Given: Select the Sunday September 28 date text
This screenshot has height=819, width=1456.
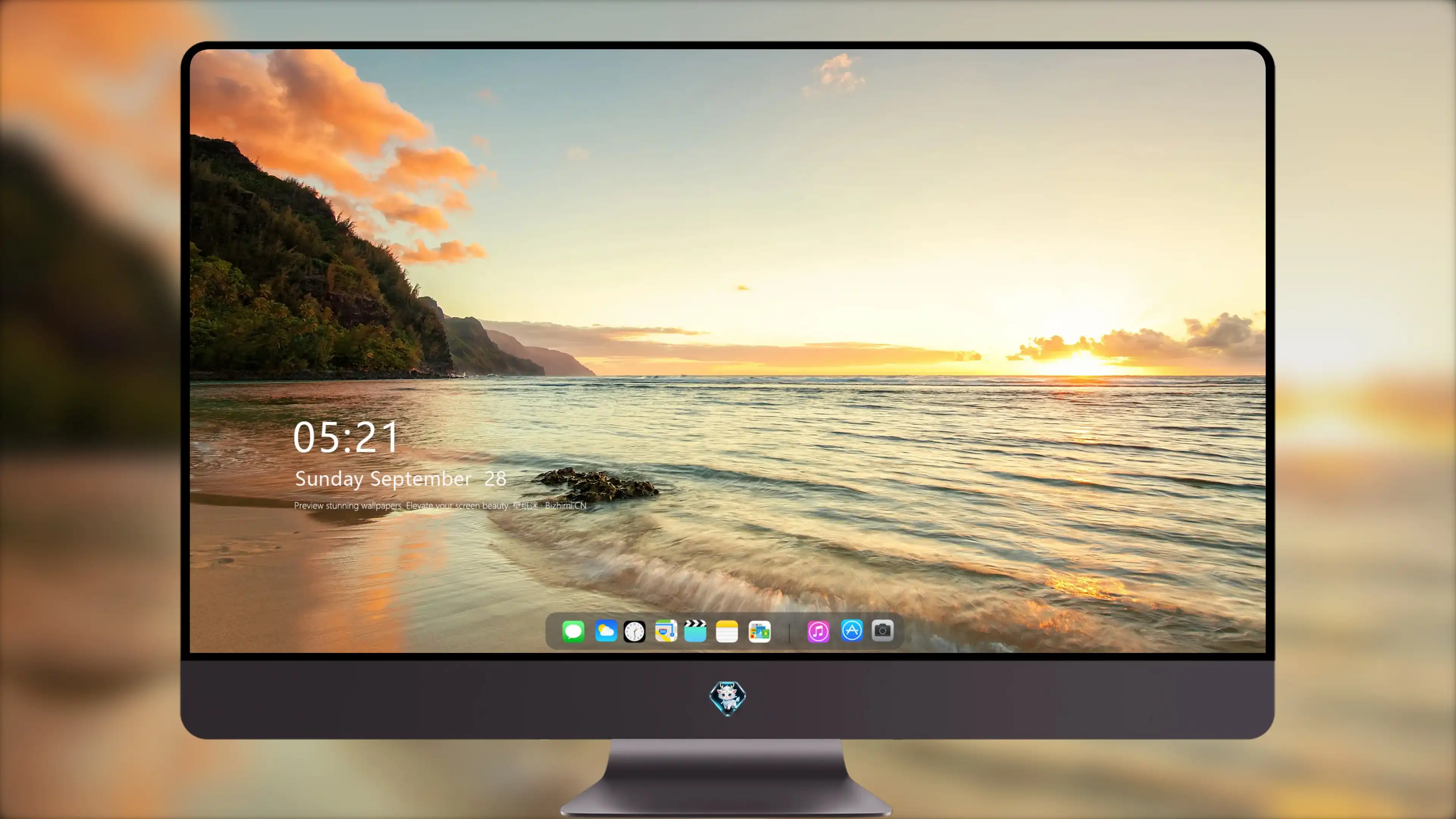Looking at the screenshot, I should (x=400, y=479).
